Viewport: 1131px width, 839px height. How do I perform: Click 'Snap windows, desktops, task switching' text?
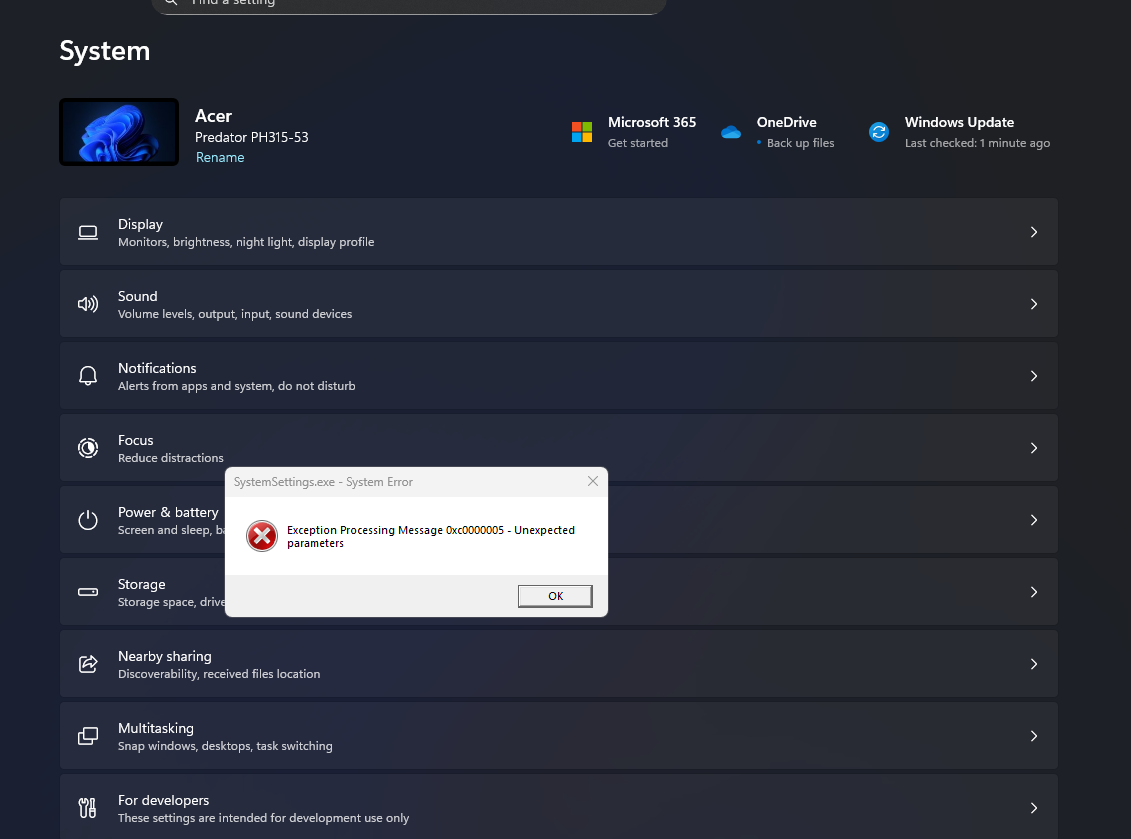click(225, 746)
